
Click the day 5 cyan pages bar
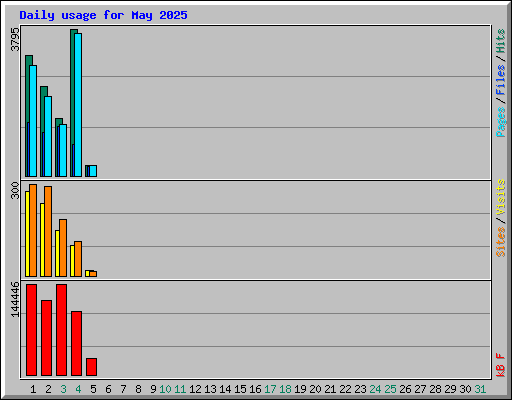click(93, 171)
